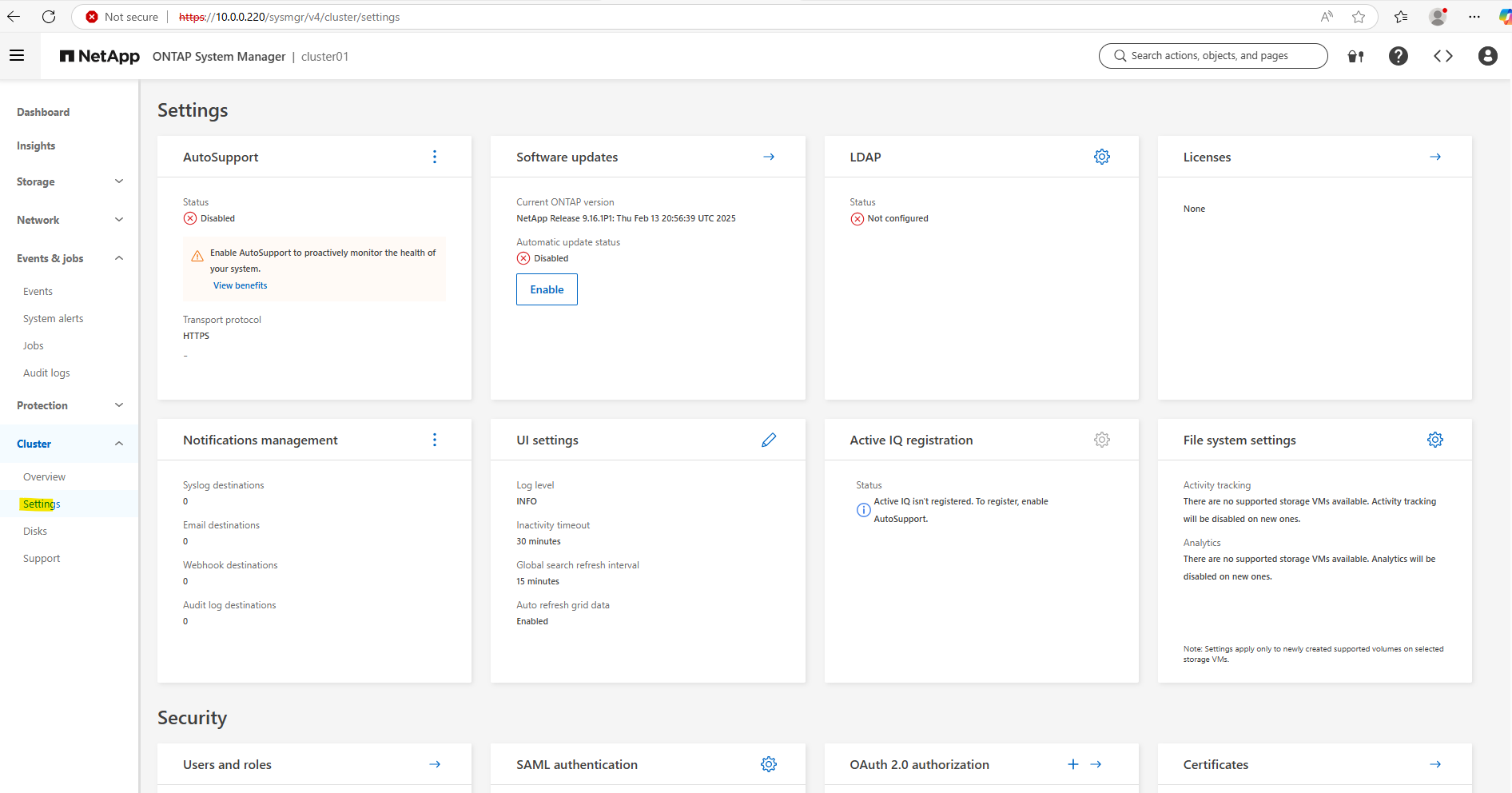Select Audit logs in sidebar

click(46, 373)
